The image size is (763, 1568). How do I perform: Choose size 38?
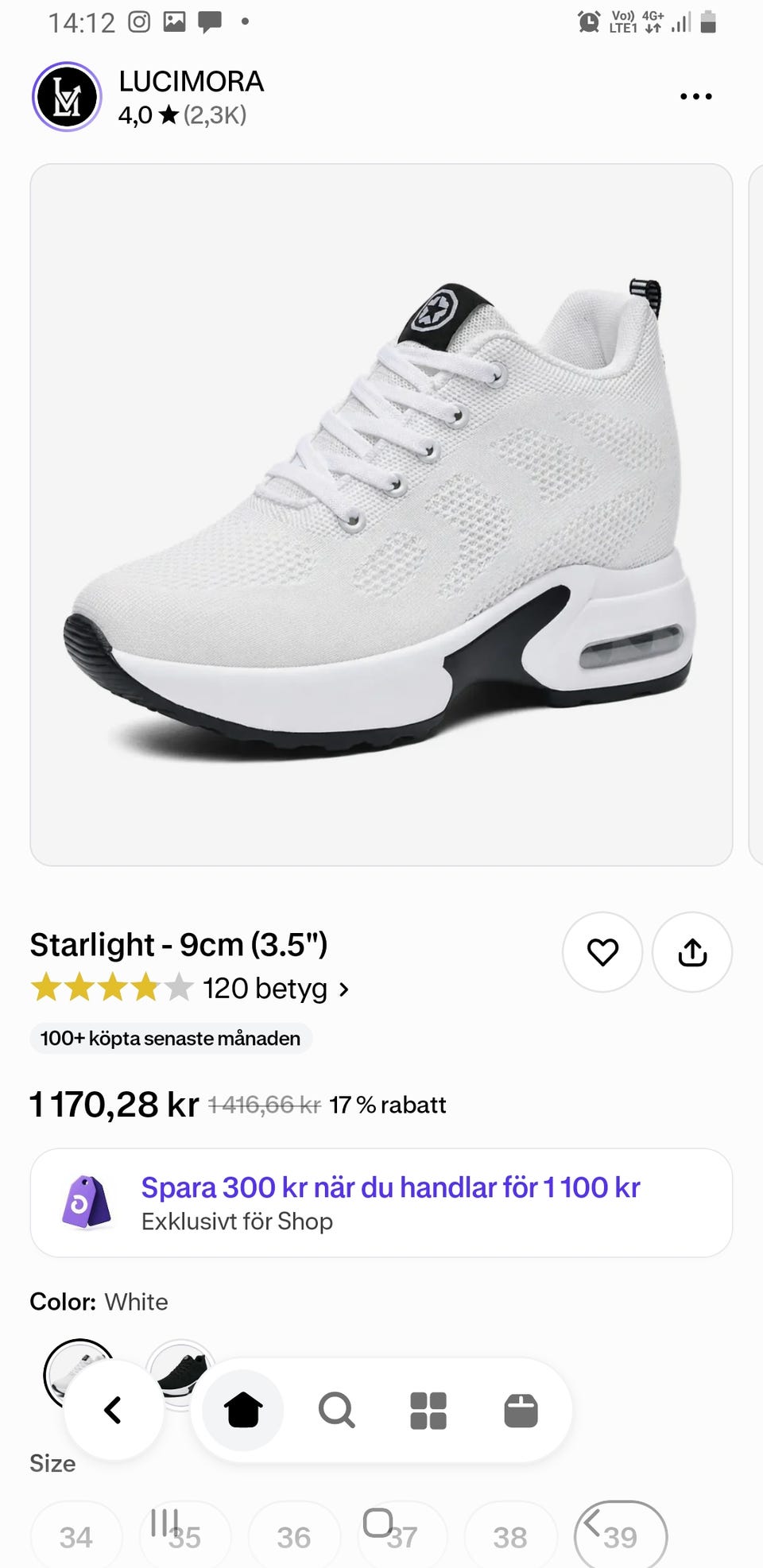510,1537
